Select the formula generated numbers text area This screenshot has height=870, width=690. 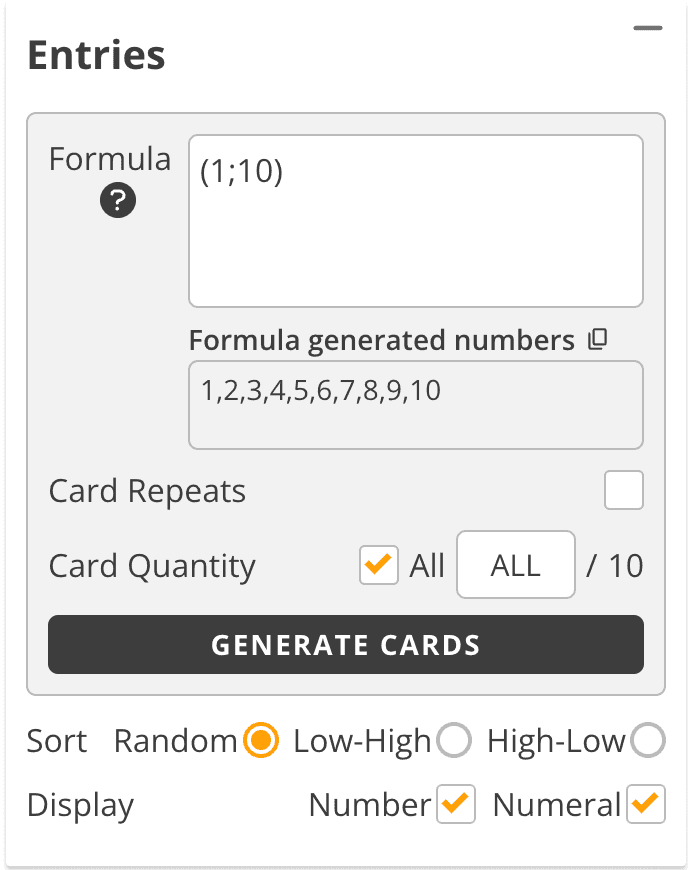(415, 404)
